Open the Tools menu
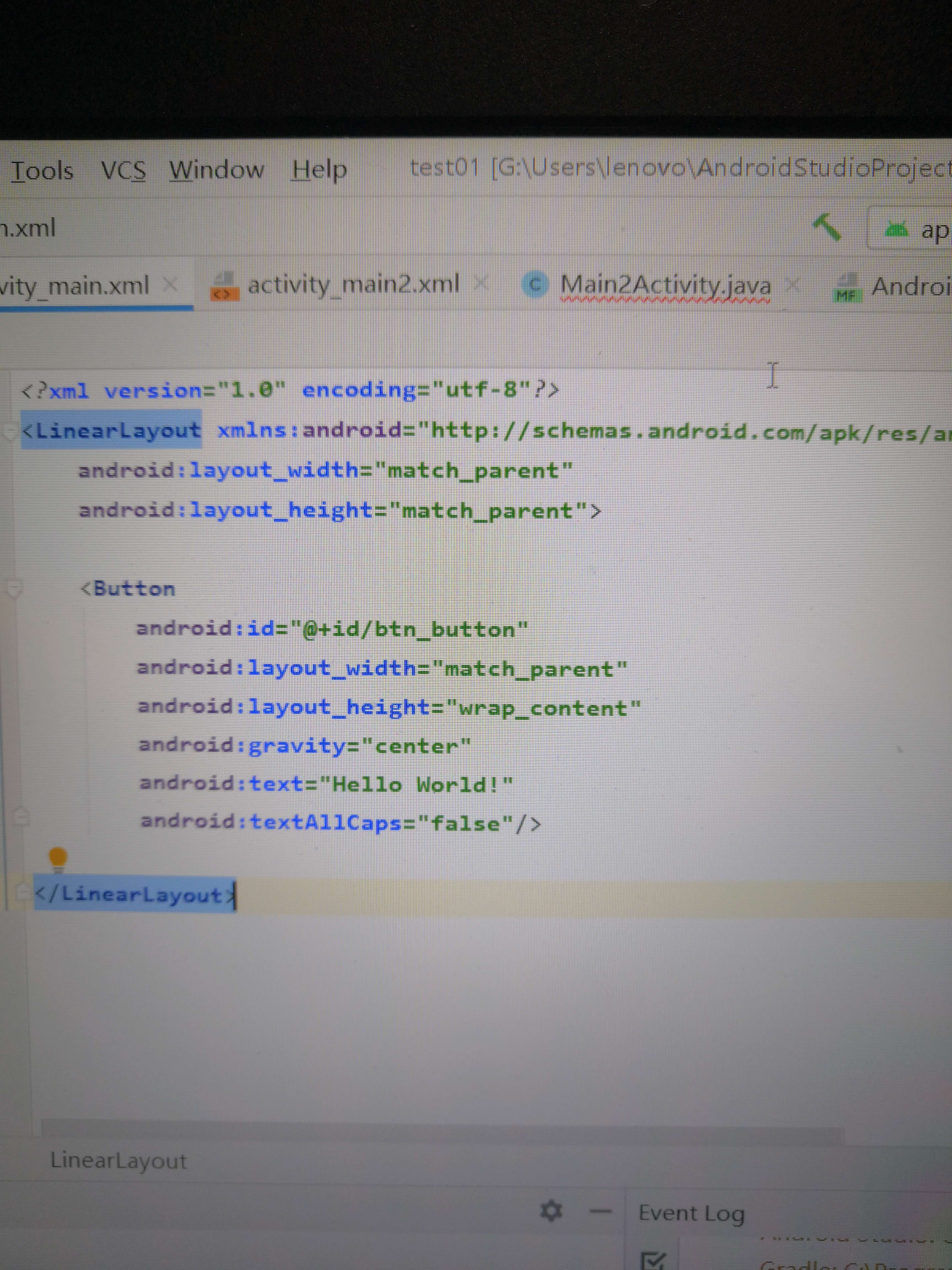This screenshot has width=952, height=1270. click(x=42, y=171)
